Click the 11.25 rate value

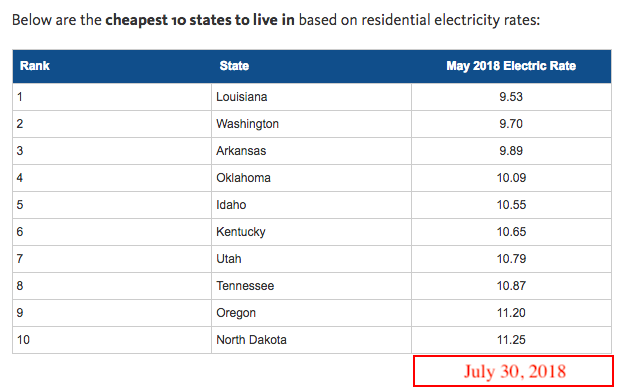coord(511,340)
